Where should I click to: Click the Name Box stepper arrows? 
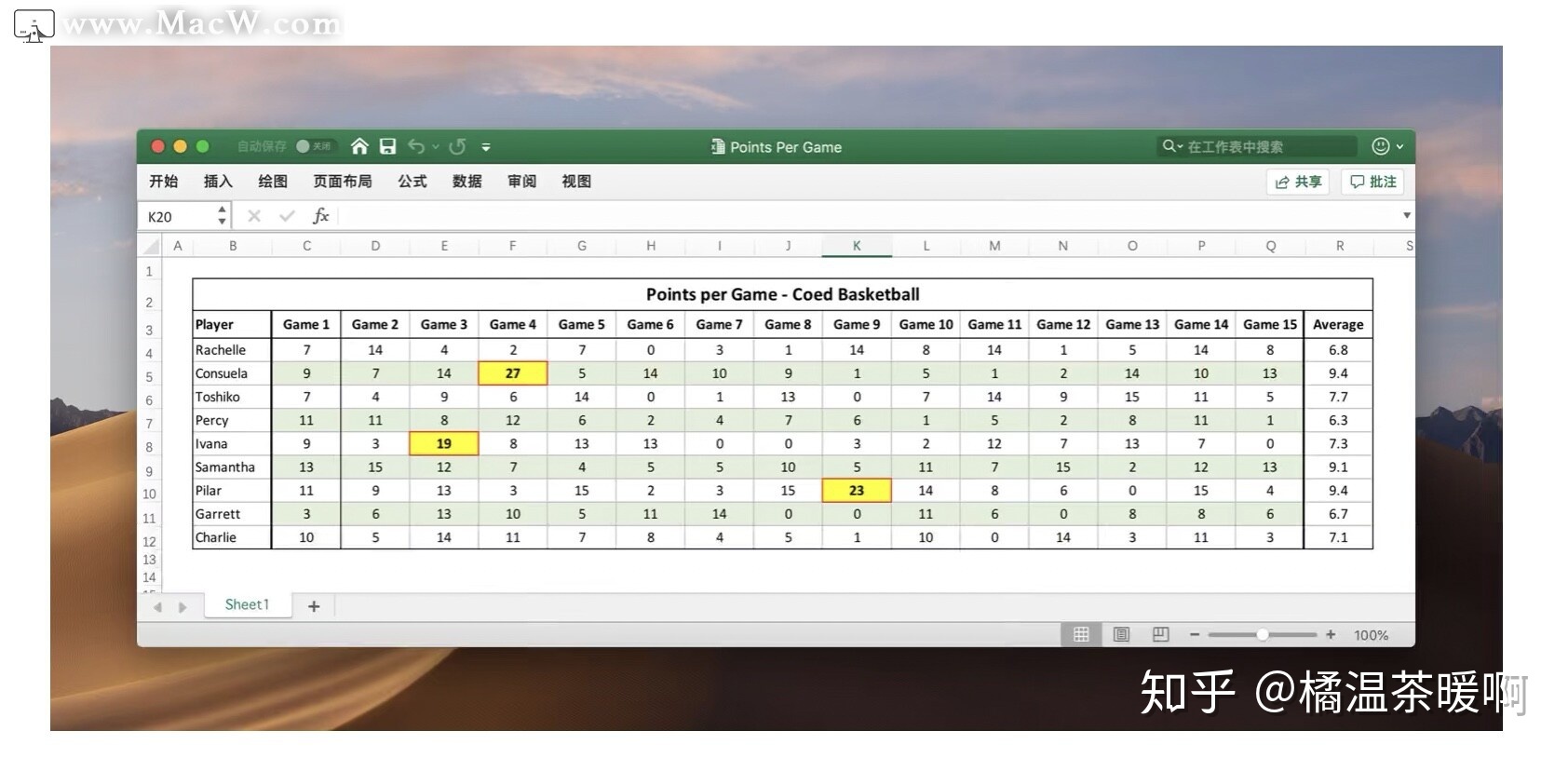222,216
